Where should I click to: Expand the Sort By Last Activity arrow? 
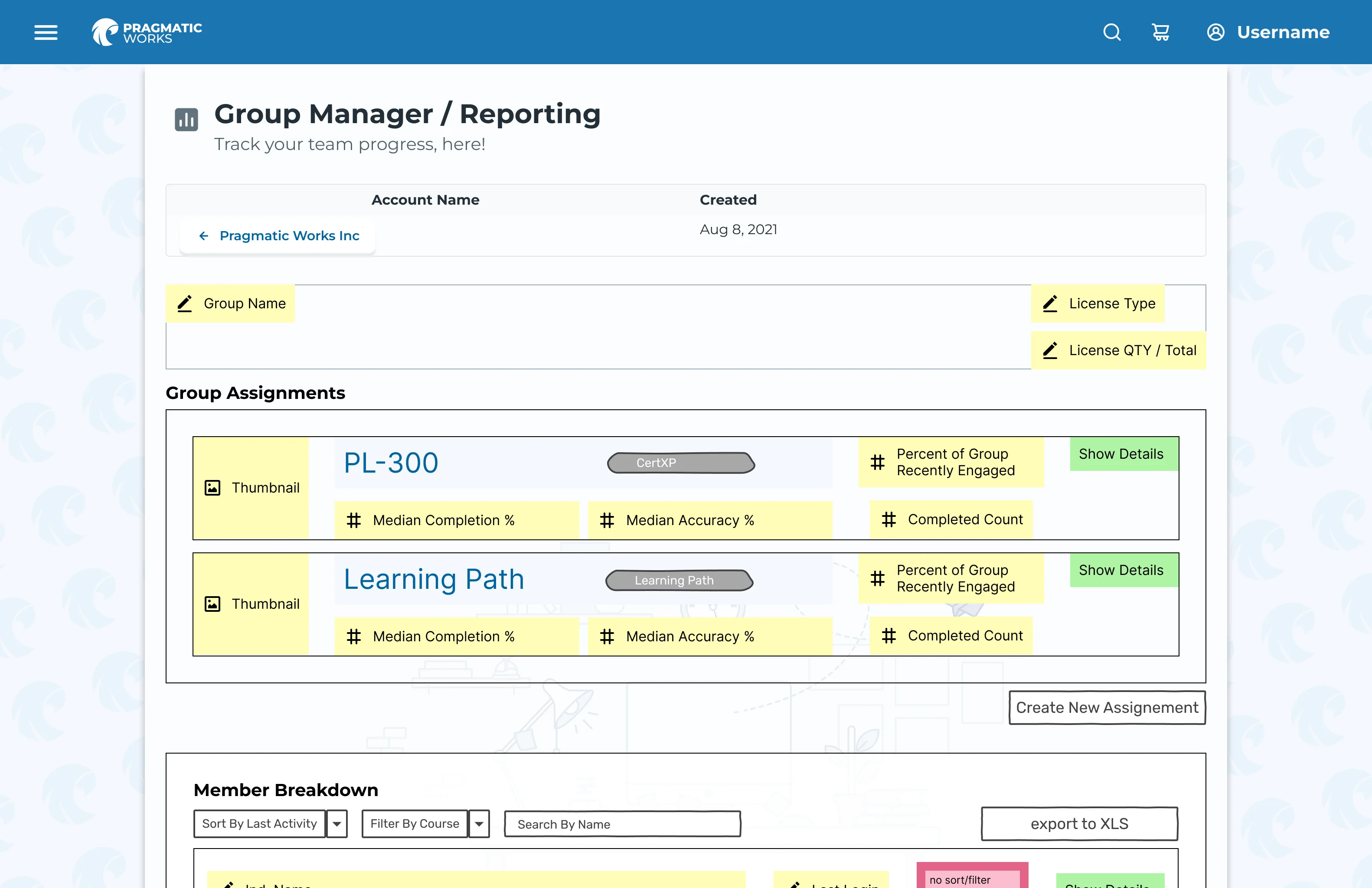pos(336,824)
